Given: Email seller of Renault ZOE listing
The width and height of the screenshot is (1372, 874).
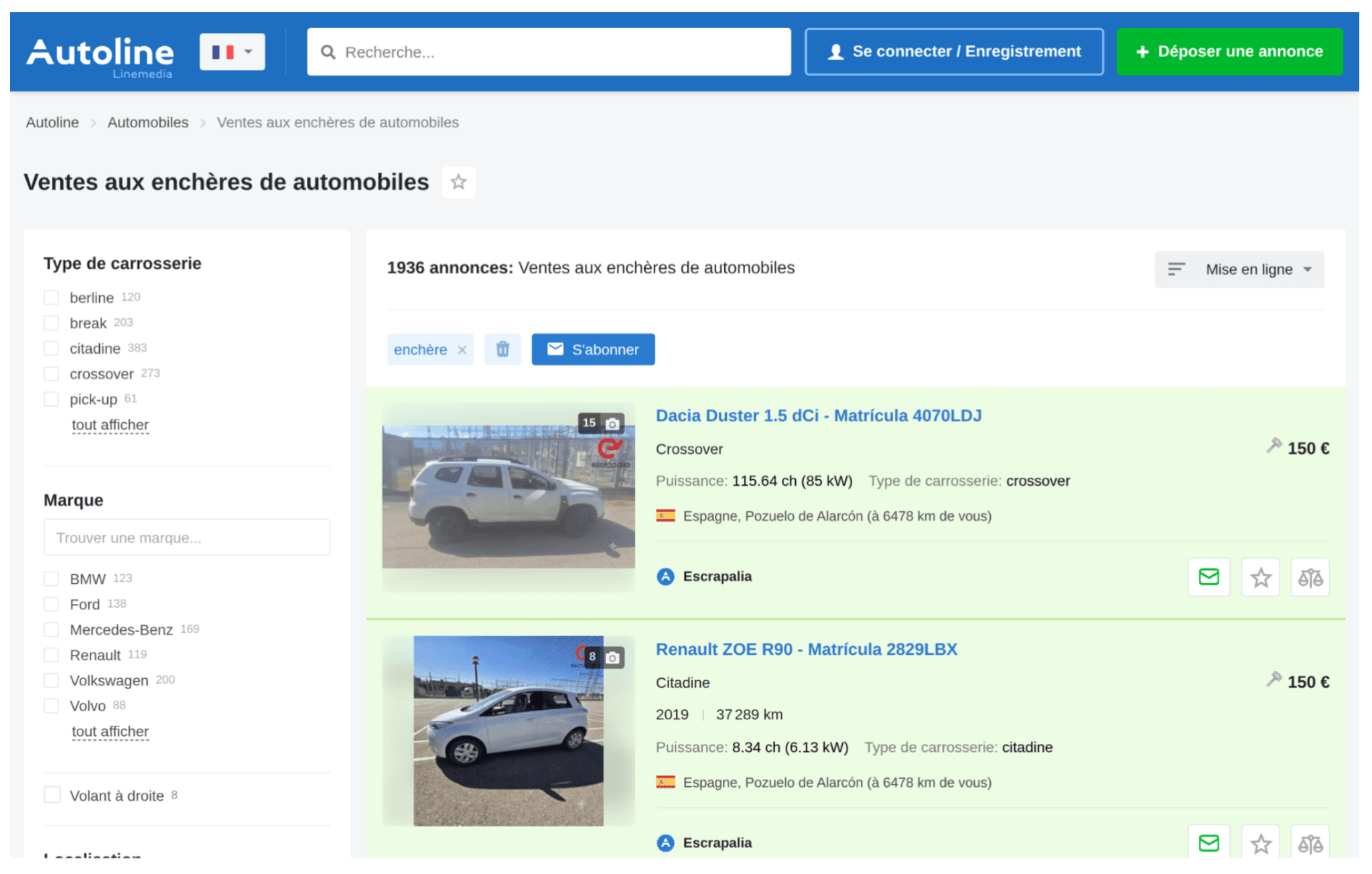Looking at the screenshot, I should click(x=1209, y=842).
